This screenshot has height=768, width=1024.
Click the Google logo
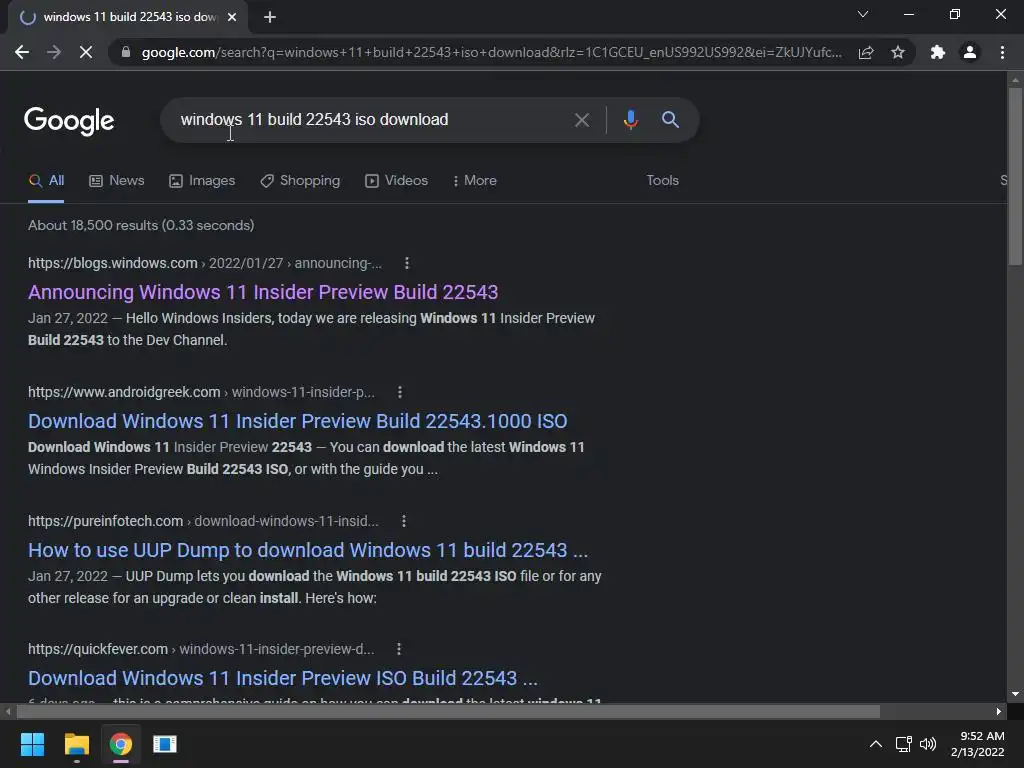(69, 121)
